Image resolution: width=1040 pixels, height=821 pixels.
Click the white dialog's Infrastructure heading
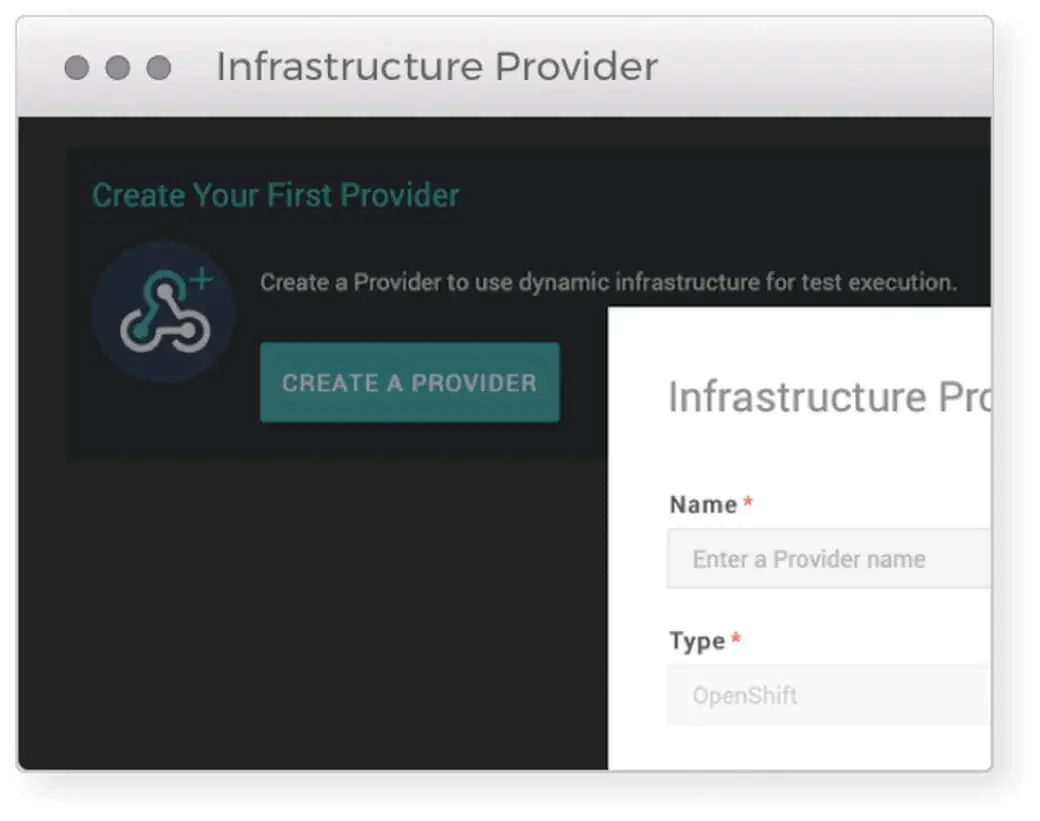tap(828, 397)
